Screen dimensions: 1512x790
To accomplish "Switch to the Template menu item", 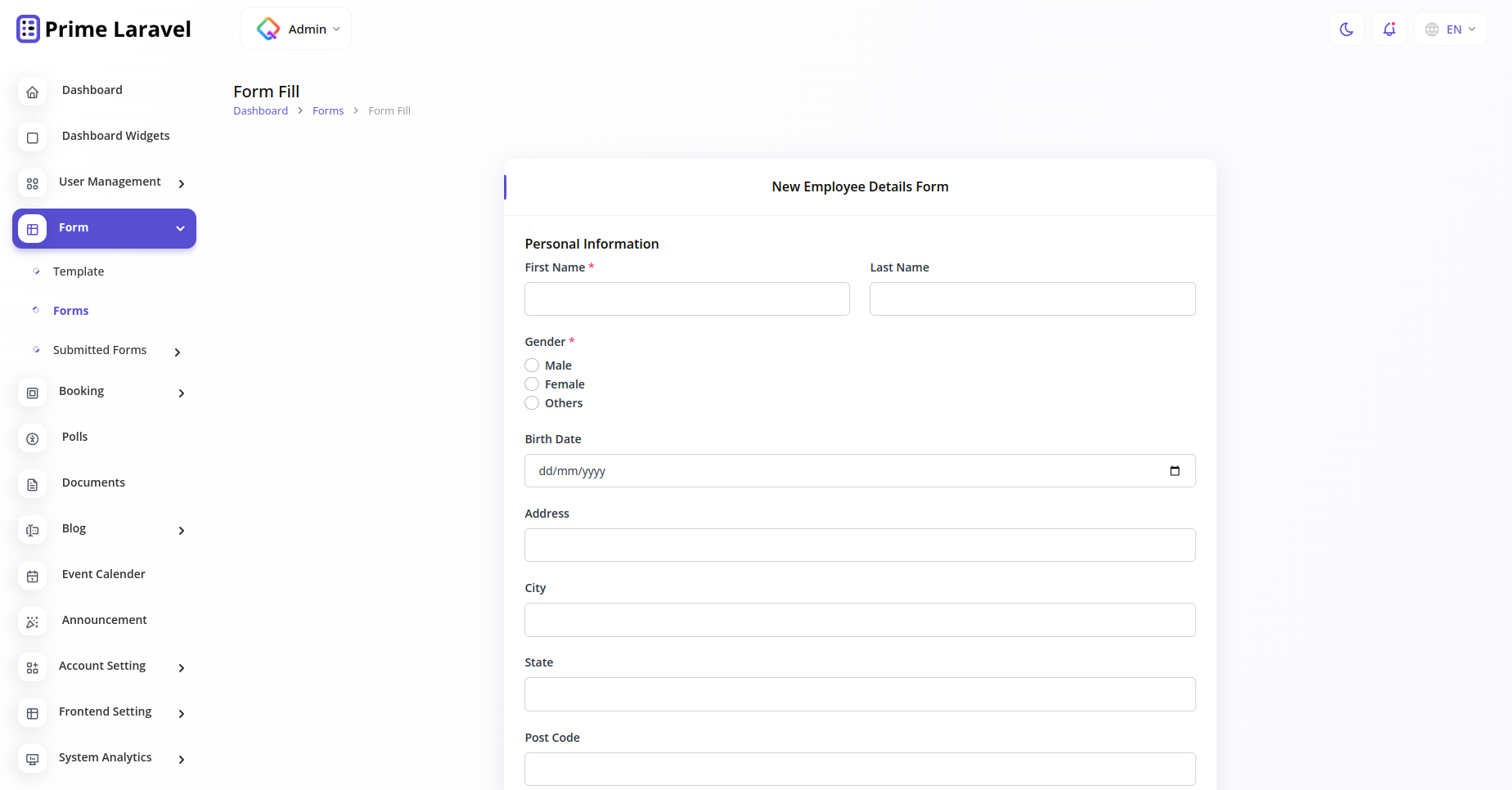I will pos(78,271).
